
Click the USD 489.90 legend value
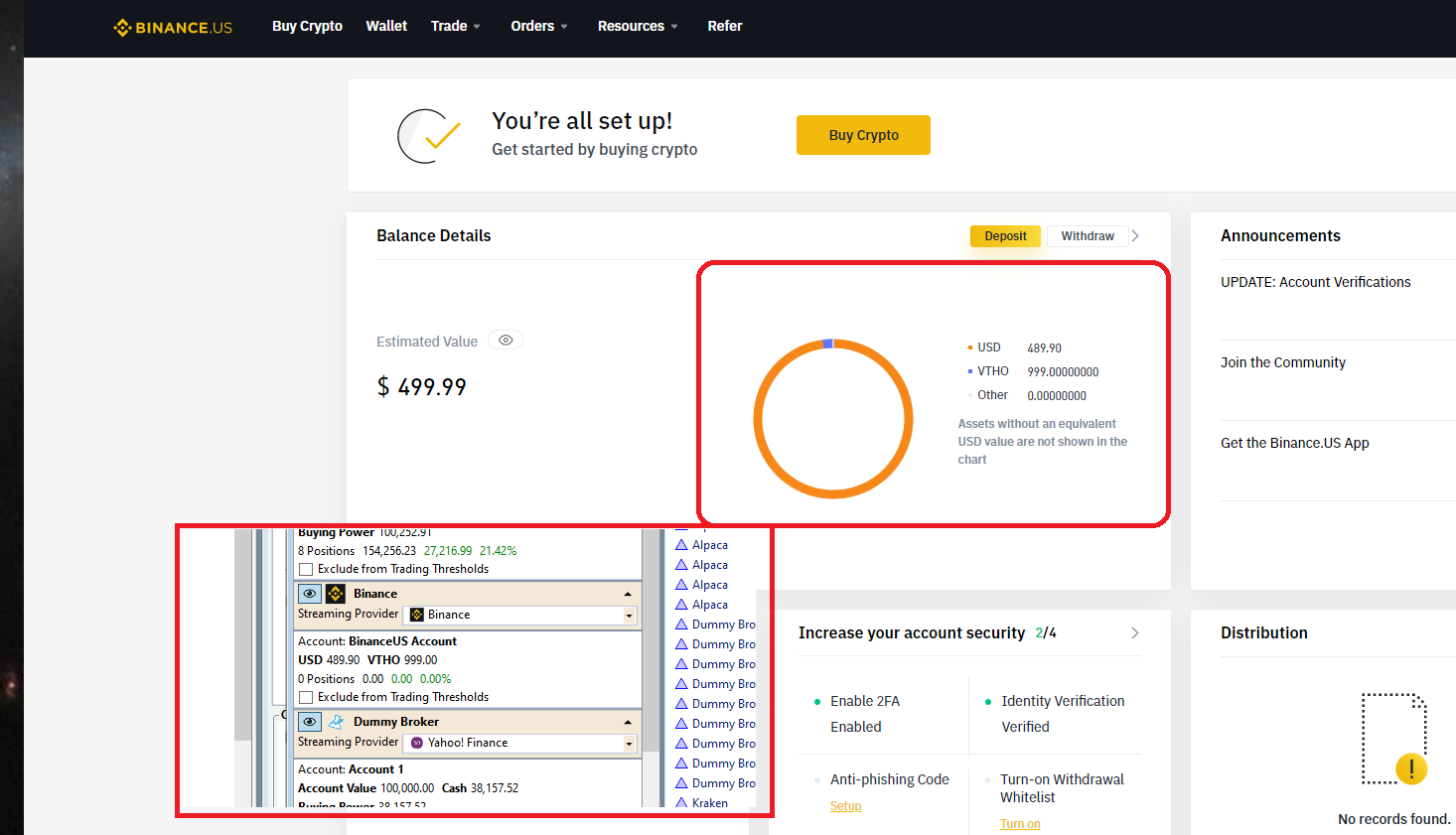[1045, 348]
